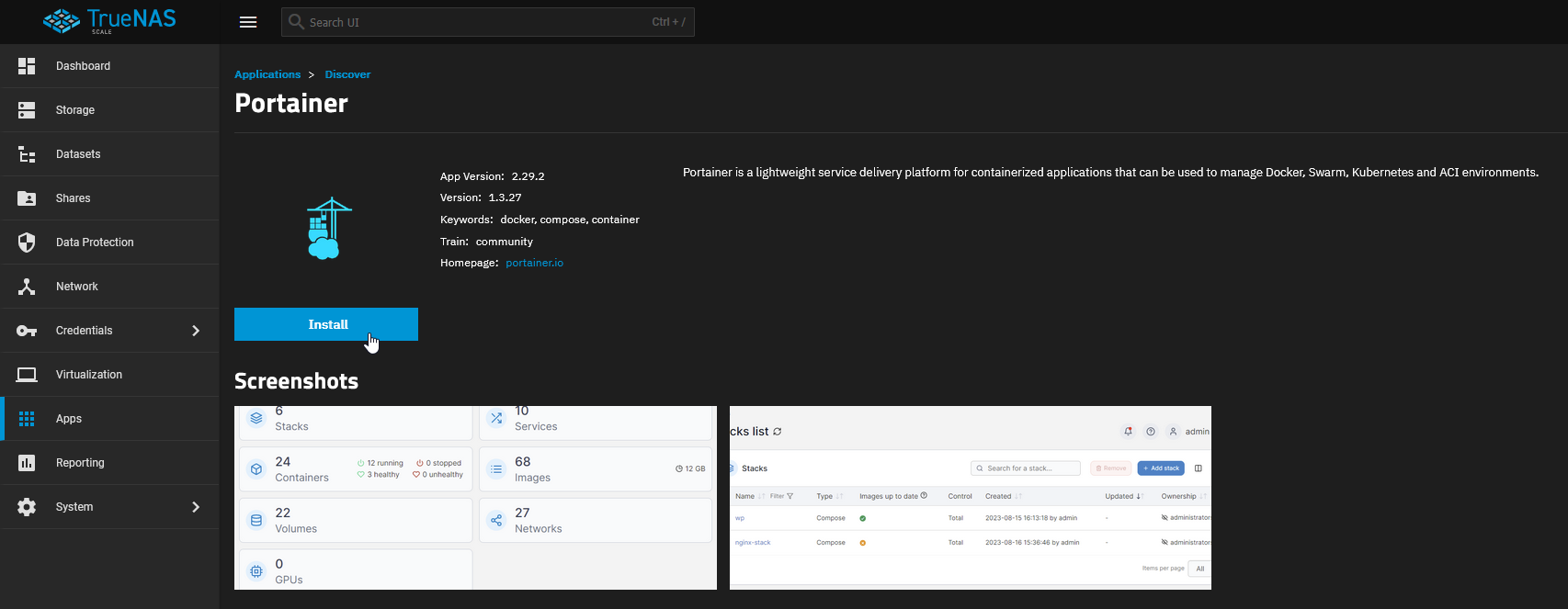The width and height of the screenshot is (1568, 609).
Task: Click the Virtualization laptop icon
Action: (x=27, y=375)
